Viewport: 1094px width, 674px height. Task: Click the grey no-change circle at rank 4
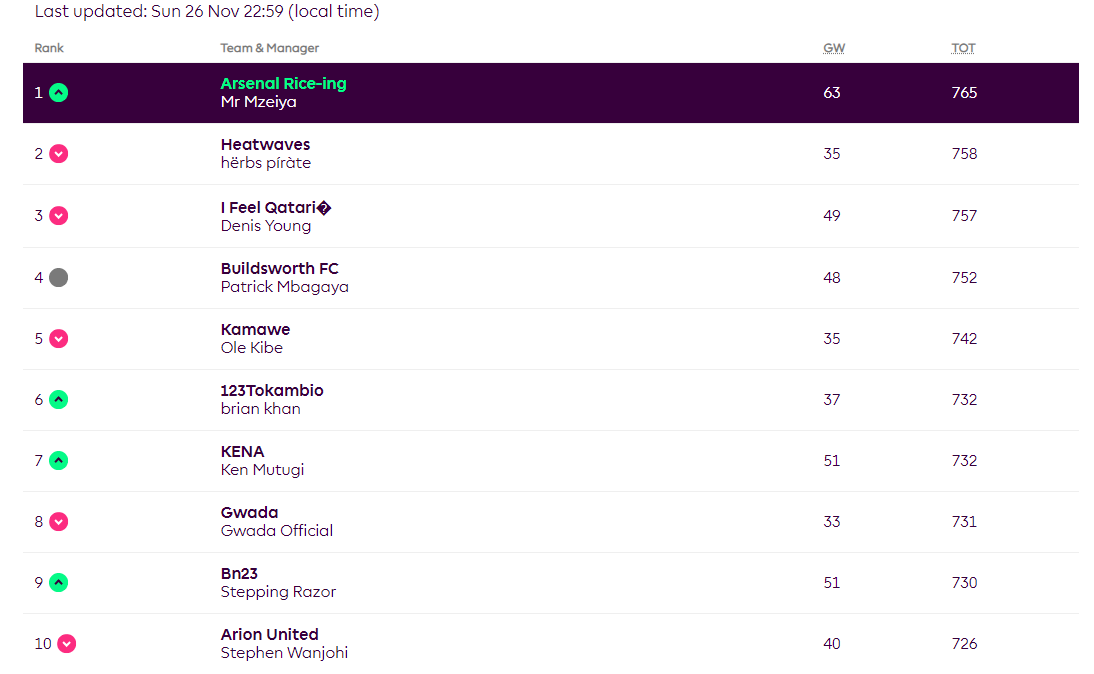pos(59,278)
